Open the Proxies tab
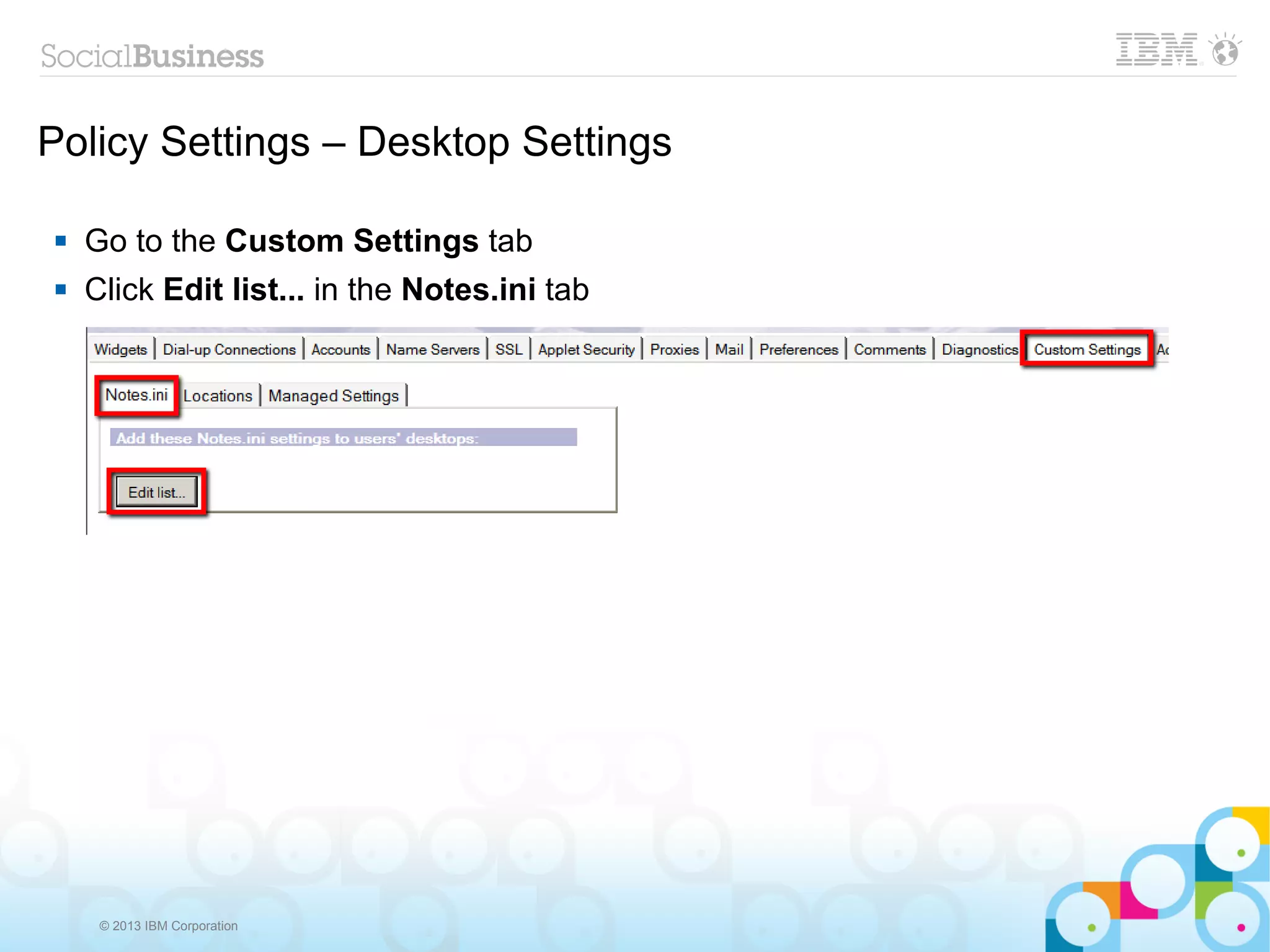 click(x=674, y=349)
